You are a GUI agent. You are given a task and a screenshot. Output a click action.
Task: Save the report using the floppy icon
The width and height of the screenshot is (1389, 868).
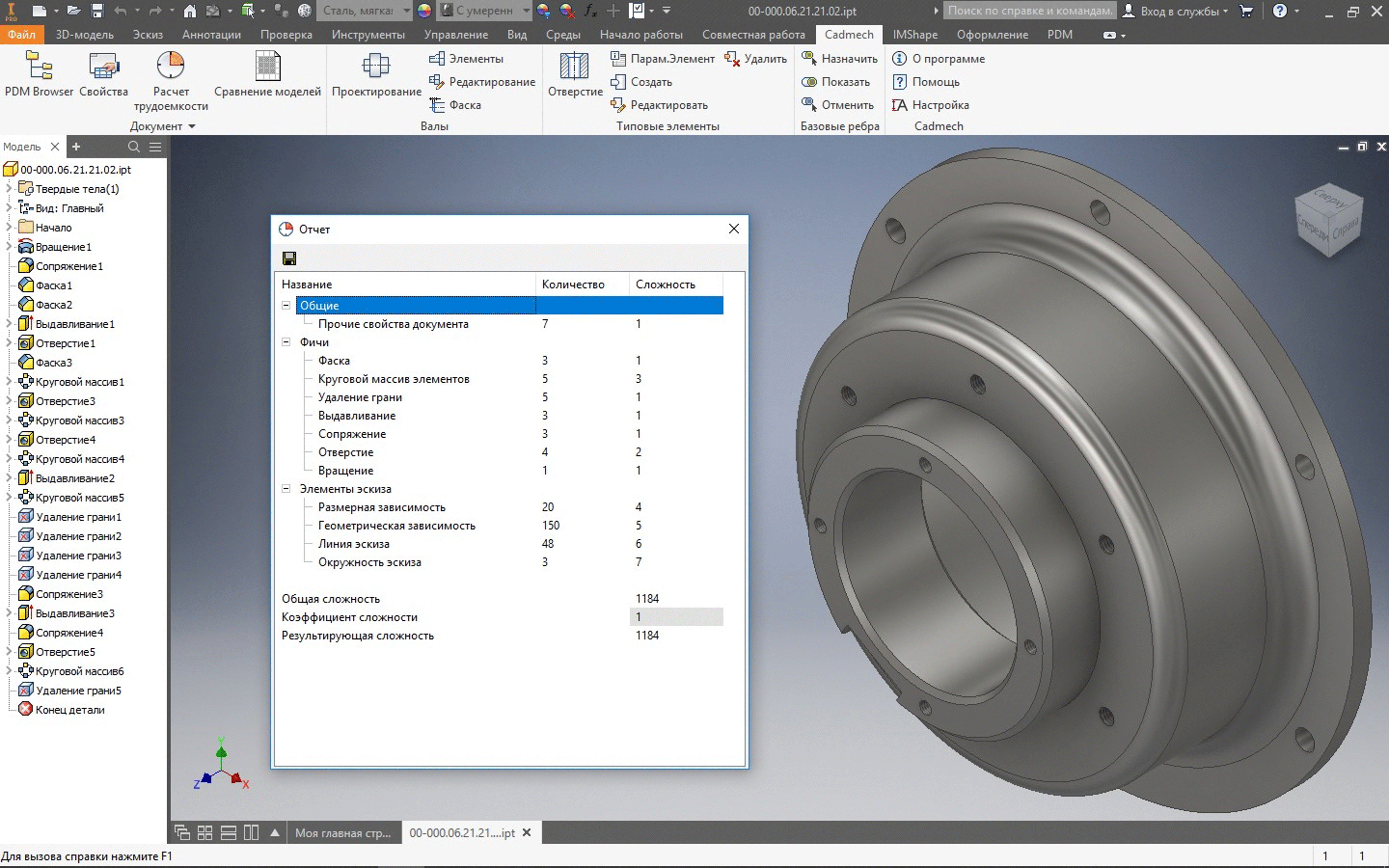pos(288,258)
